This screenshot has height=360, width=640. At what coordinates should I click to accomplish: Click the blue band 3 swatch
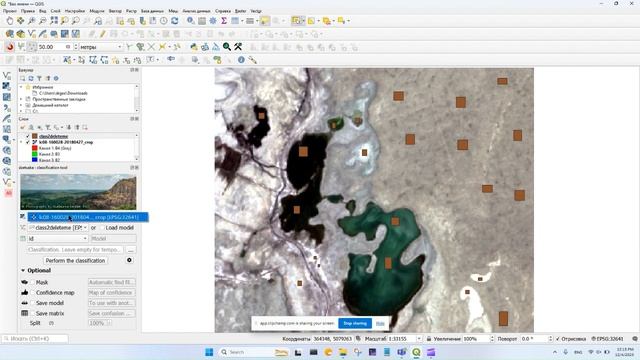[35, 160]
